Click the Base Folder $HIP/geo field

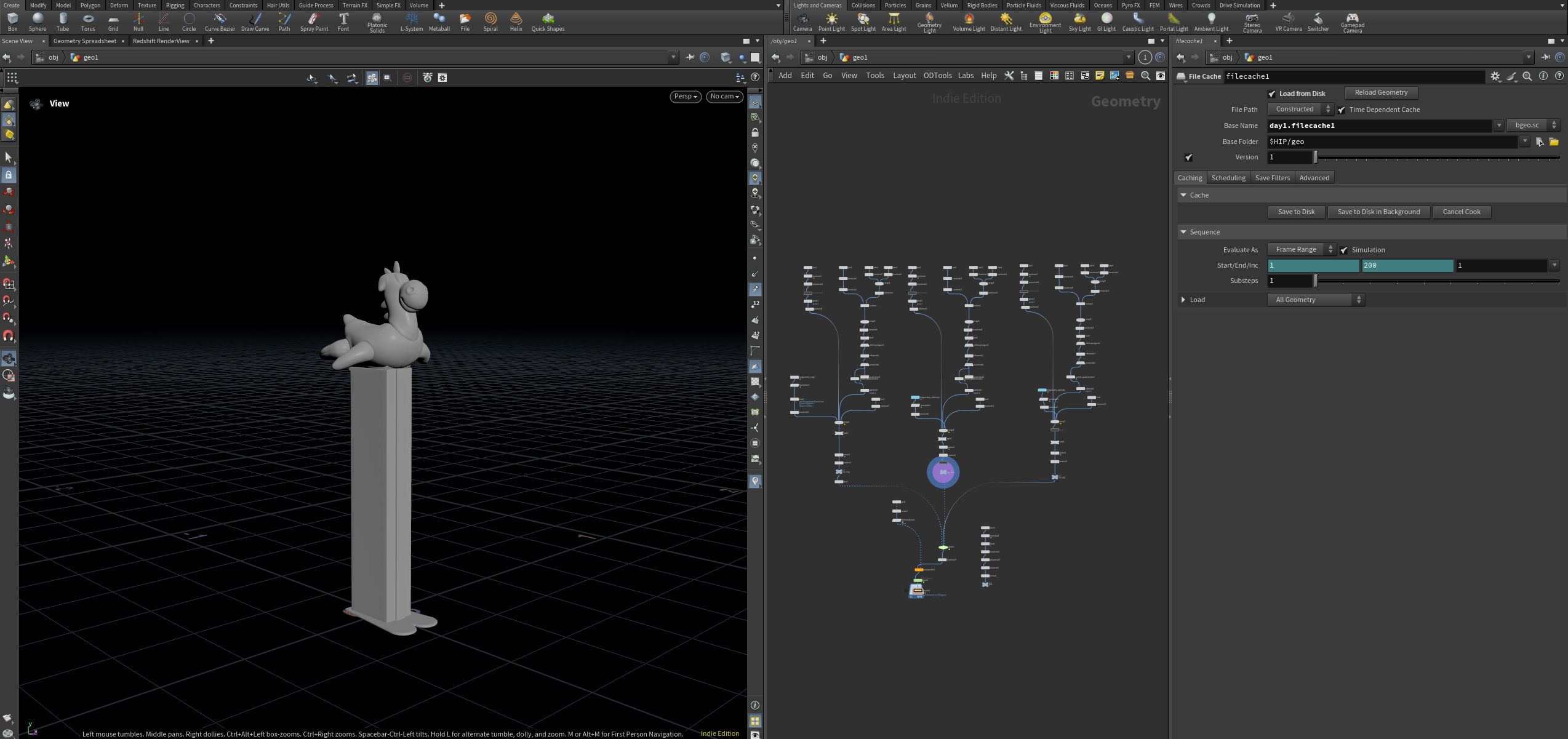coord(1392,142)
